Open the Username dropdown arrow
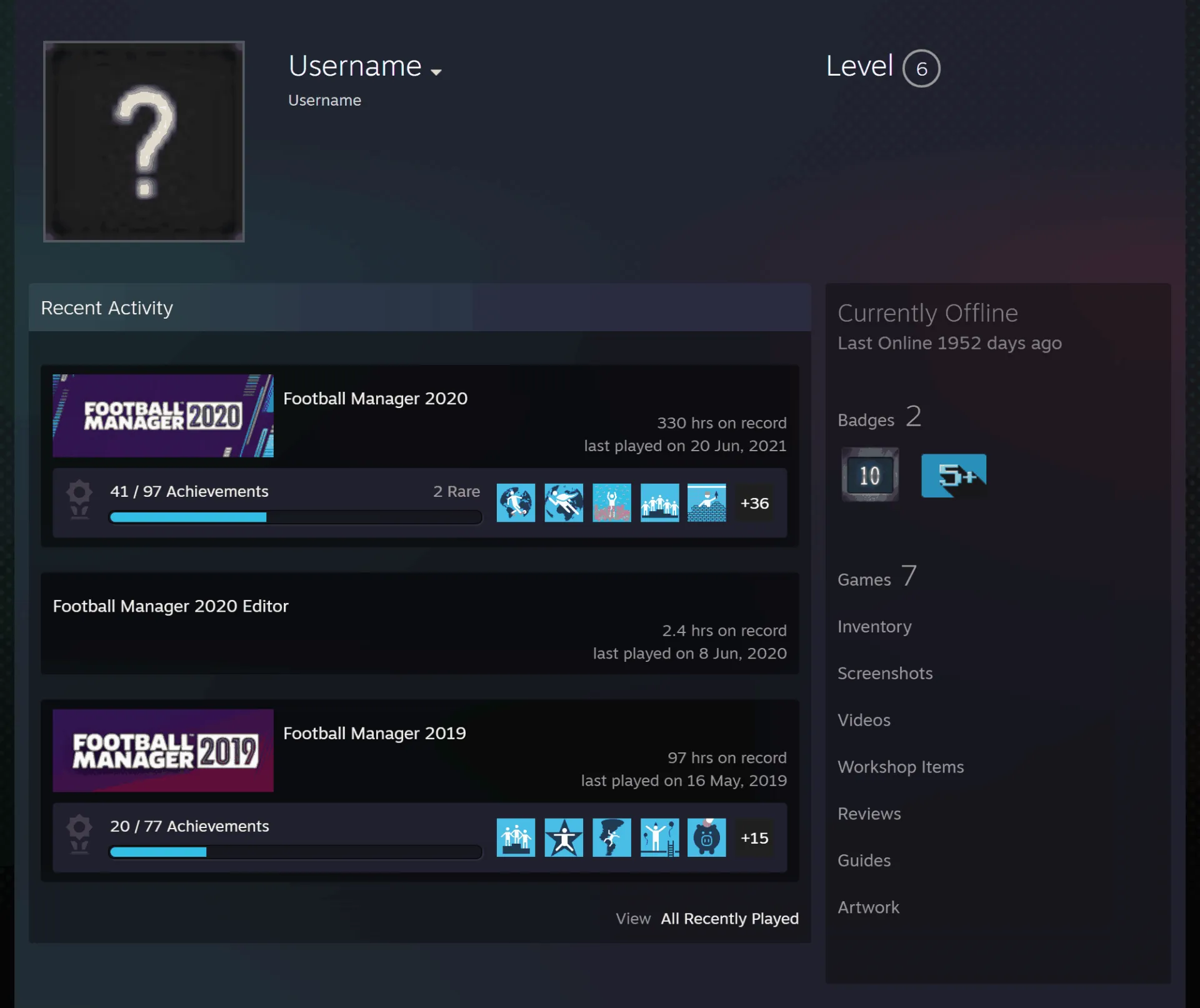The image size is (1200, 1008). point(436,72)
